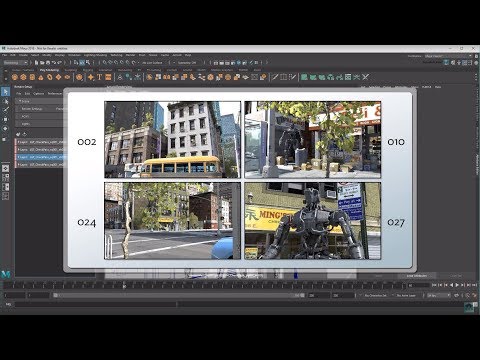Viewport: 480px width, 360px height.
Task: Click the four-pane layout icon
Action: (x=6, y=178)
